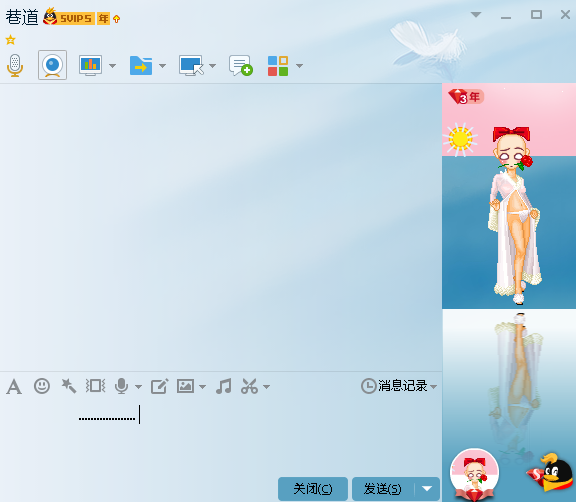Click the screenshot scissors icon
Viewport: 576px width, 502px height.
click(249, 386)
